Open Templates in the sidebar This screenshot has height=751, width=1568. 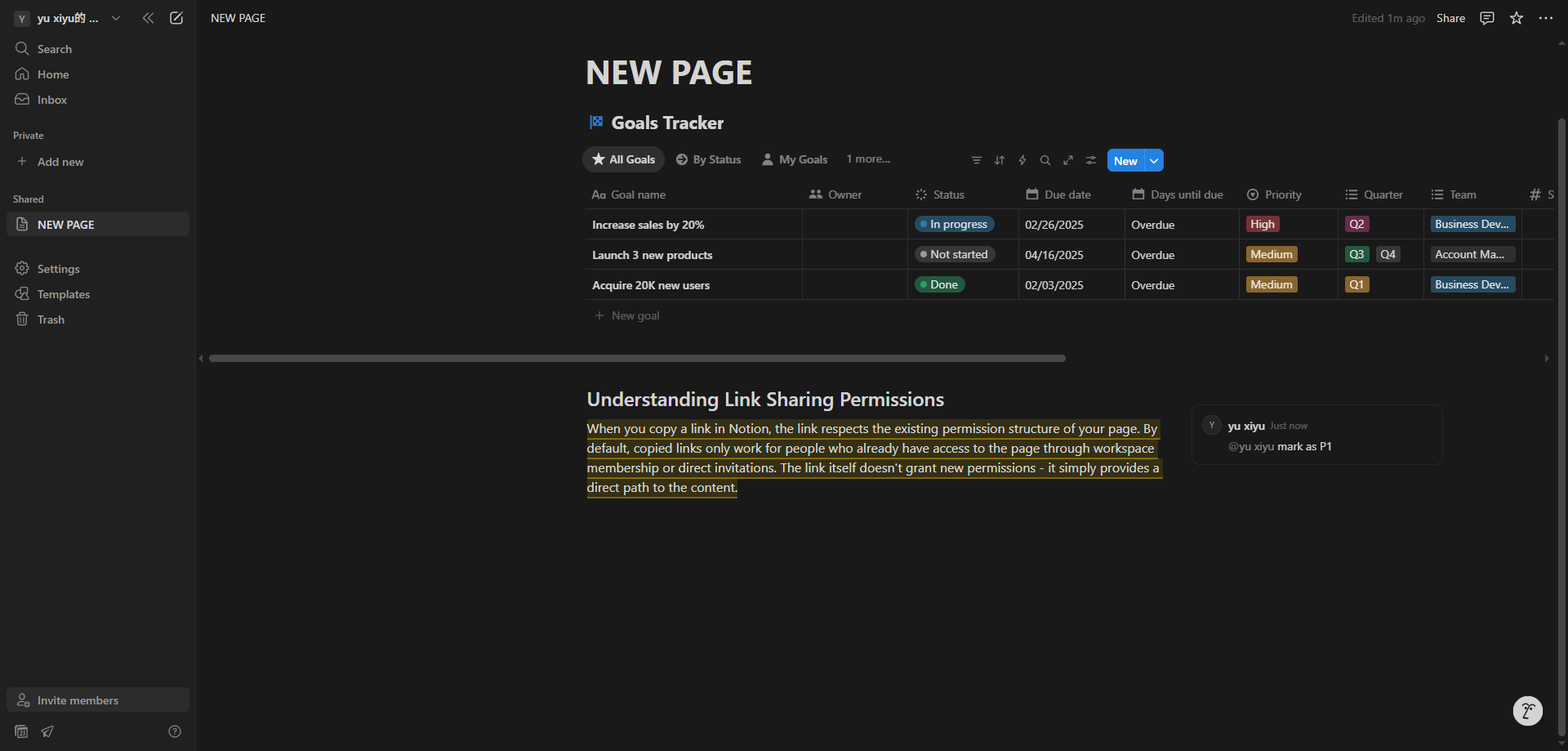98,294
